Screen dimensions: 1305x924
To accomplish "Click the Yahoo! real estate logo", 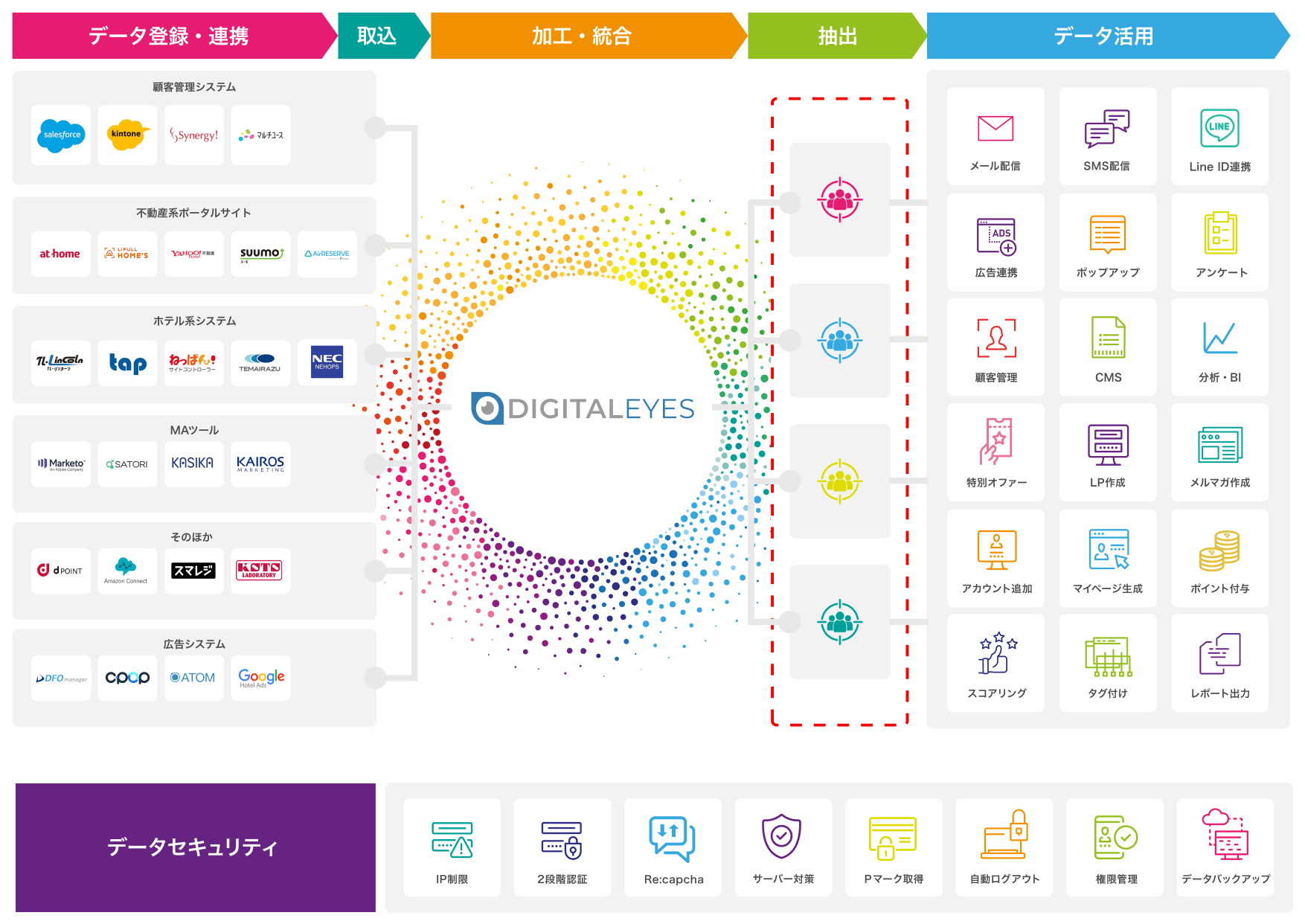I will click(194, 254).
